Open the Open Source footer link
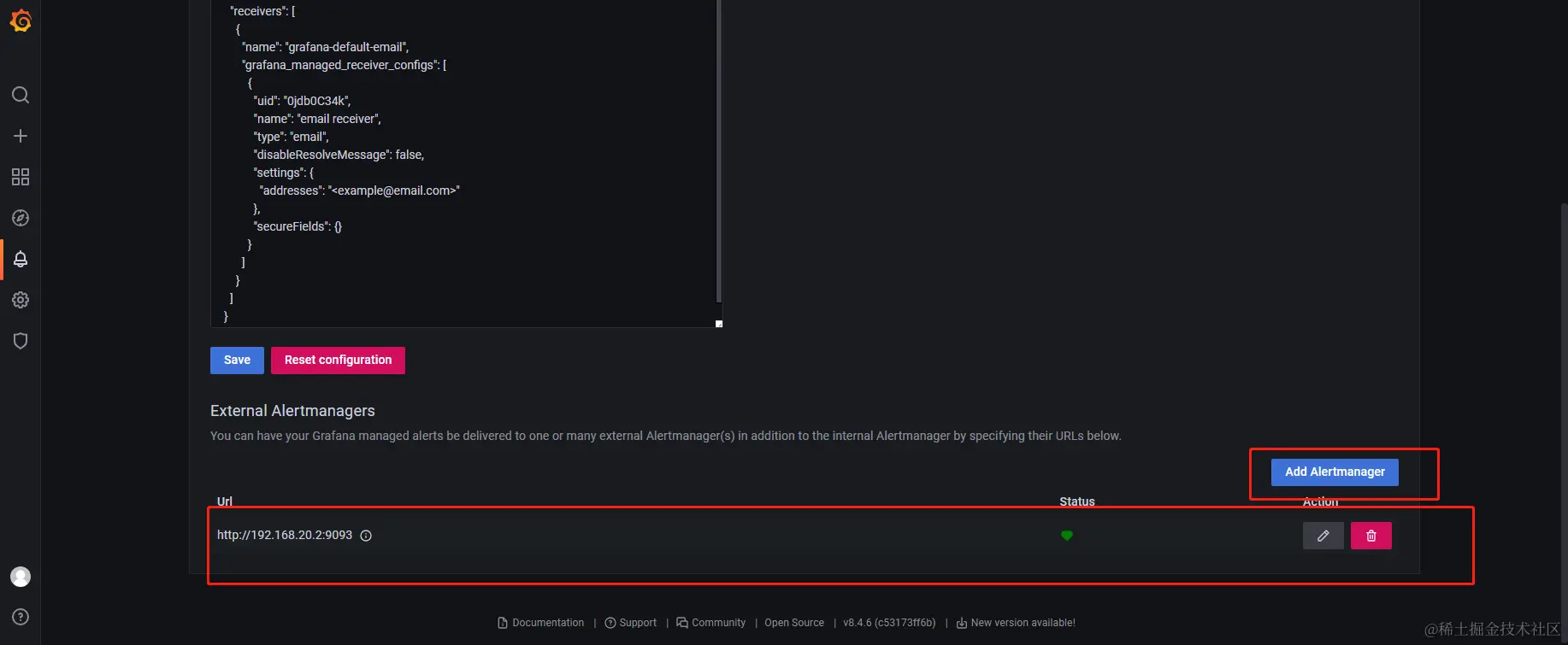 pos(794,623)
